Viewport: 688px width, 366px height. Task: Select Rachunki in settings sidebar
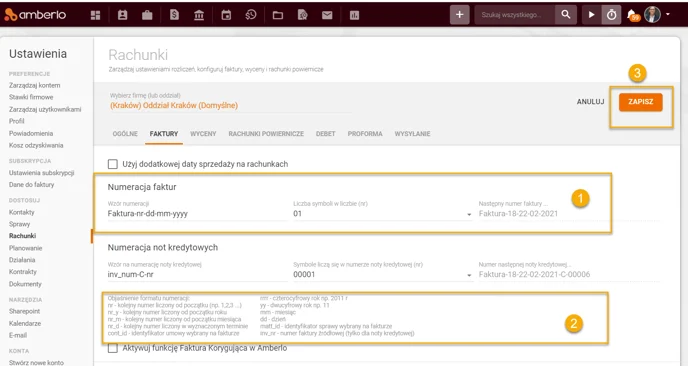(x=22, y=236)
